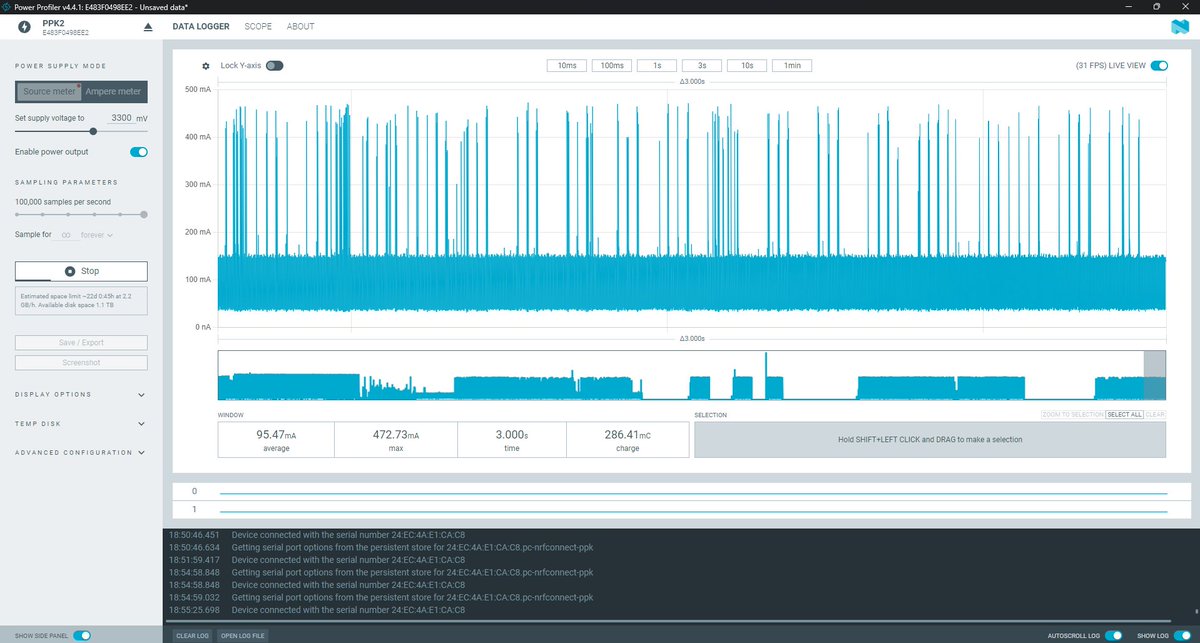Screen dimensions: 1200x643
Task: Toggle the Autoscroll Log switch
Action: [x=1114, y=635]
